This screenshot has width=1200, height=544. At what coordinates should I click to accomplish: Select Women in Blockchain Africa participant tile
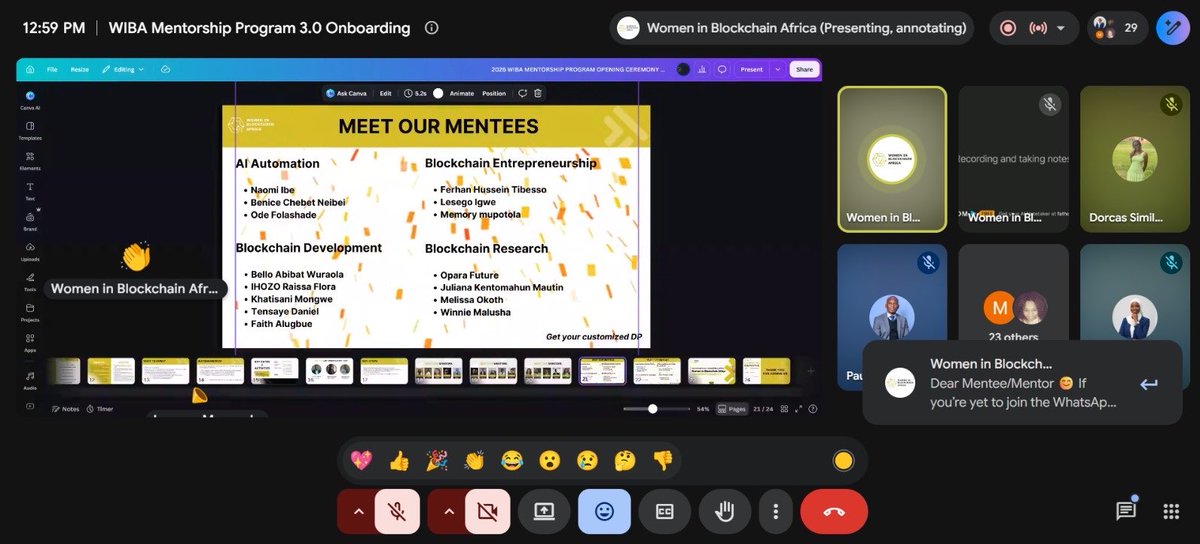click(x=892, y=158)
